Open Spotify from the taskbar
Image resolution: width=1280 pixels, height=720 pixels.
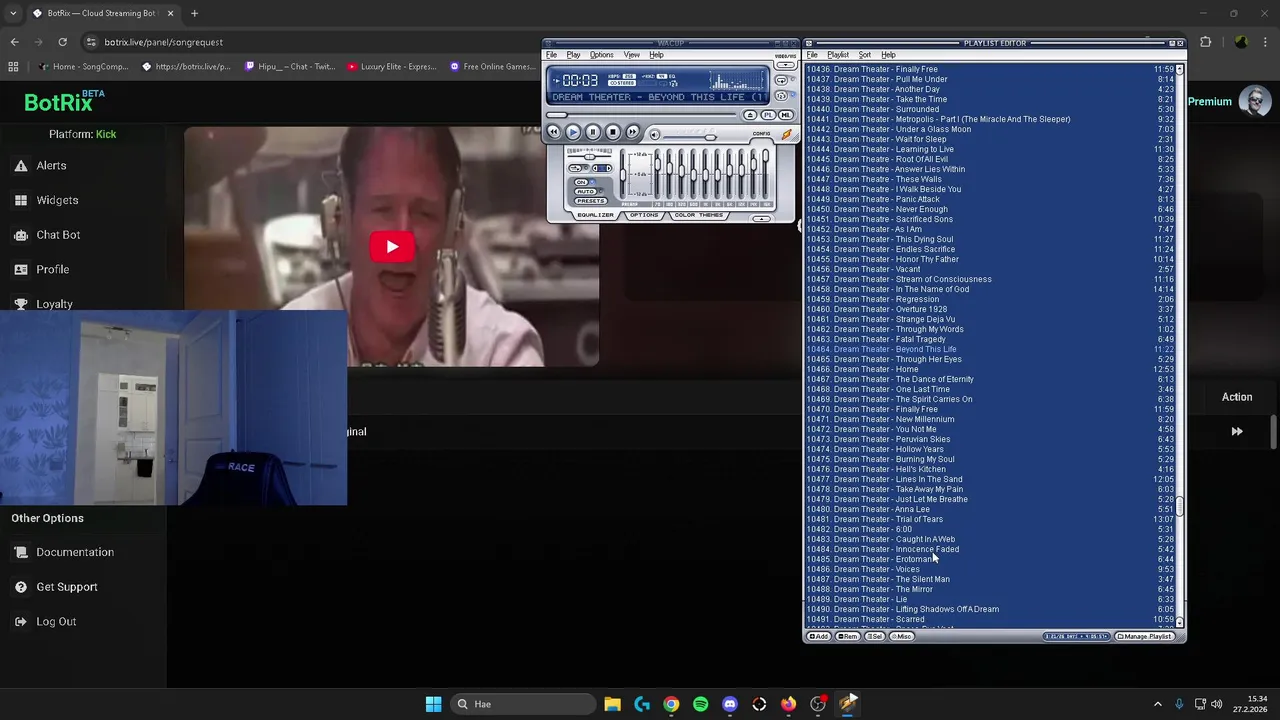pos(700,704)
